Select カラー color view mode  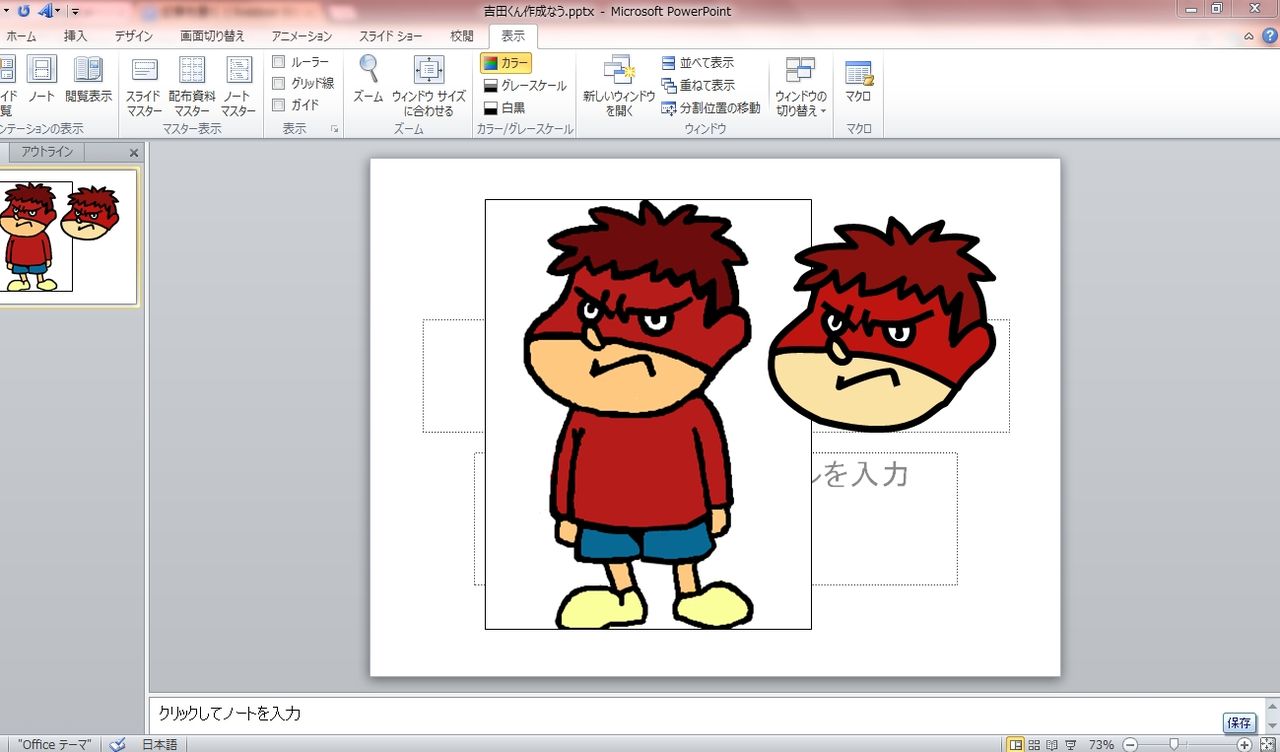pyautogui.click(x=505, y=63)
